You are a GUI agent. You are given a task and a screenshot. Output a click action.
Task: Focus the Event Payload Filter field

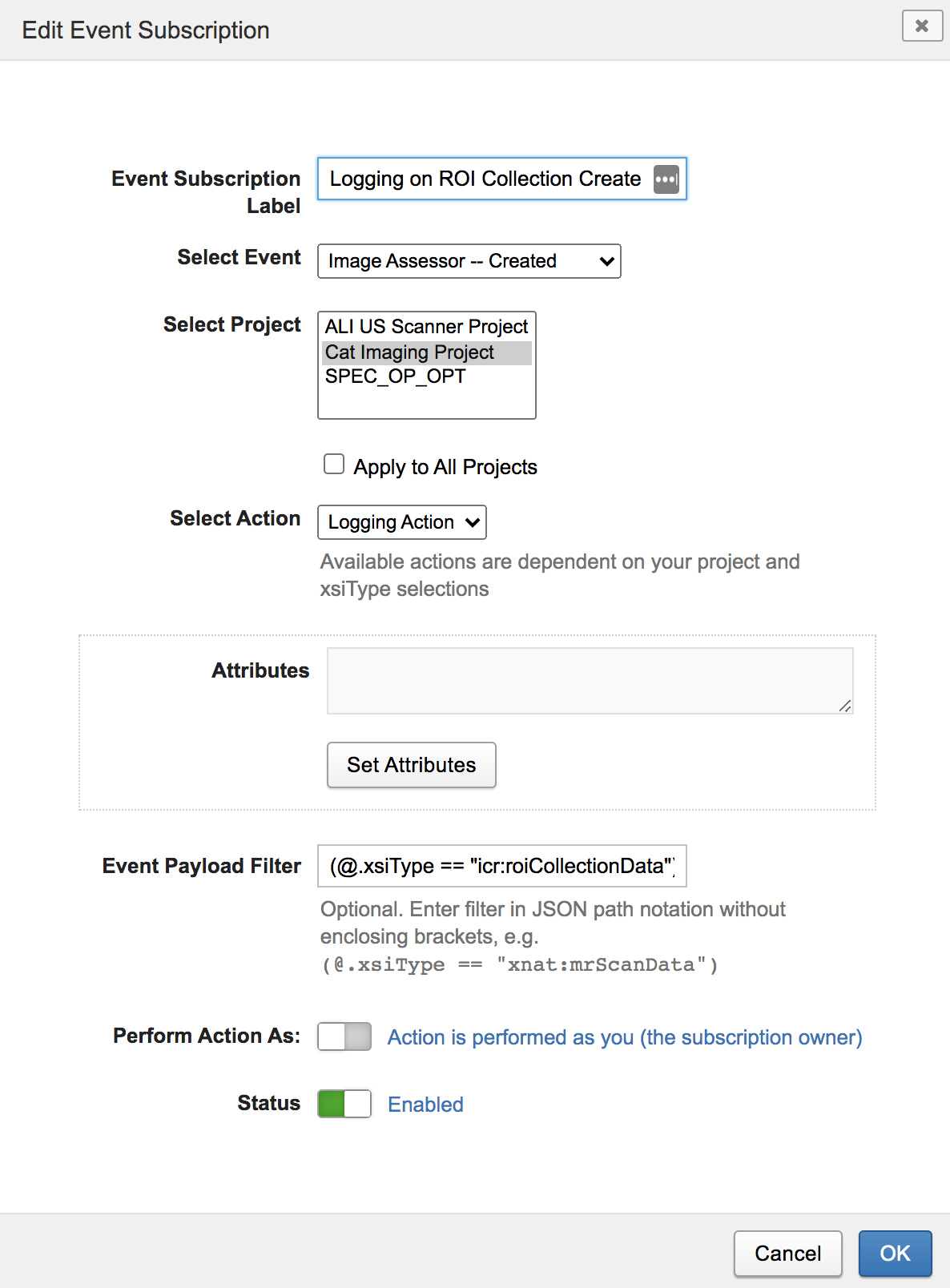point(501,866)
